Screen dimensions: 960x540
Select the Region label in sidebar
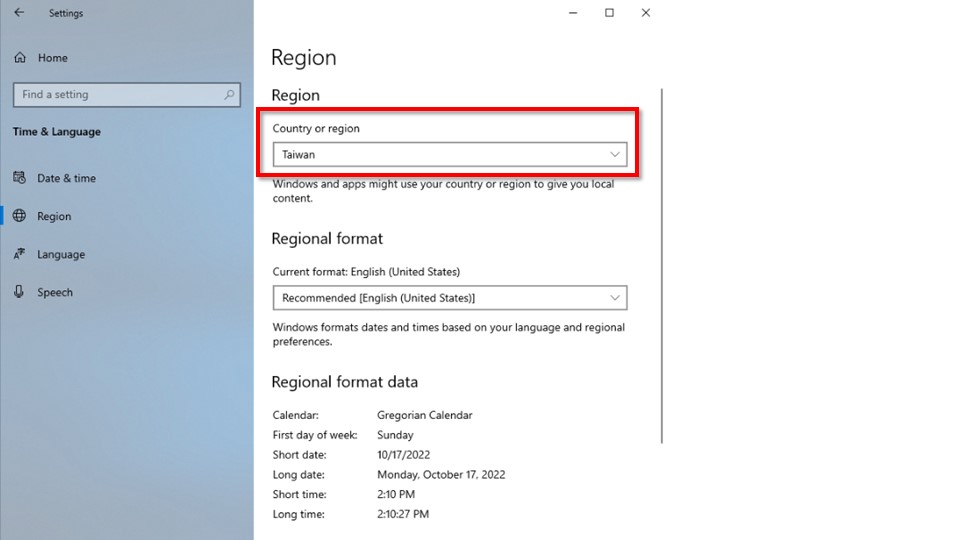pyautogui.click(x=54, y=216)
